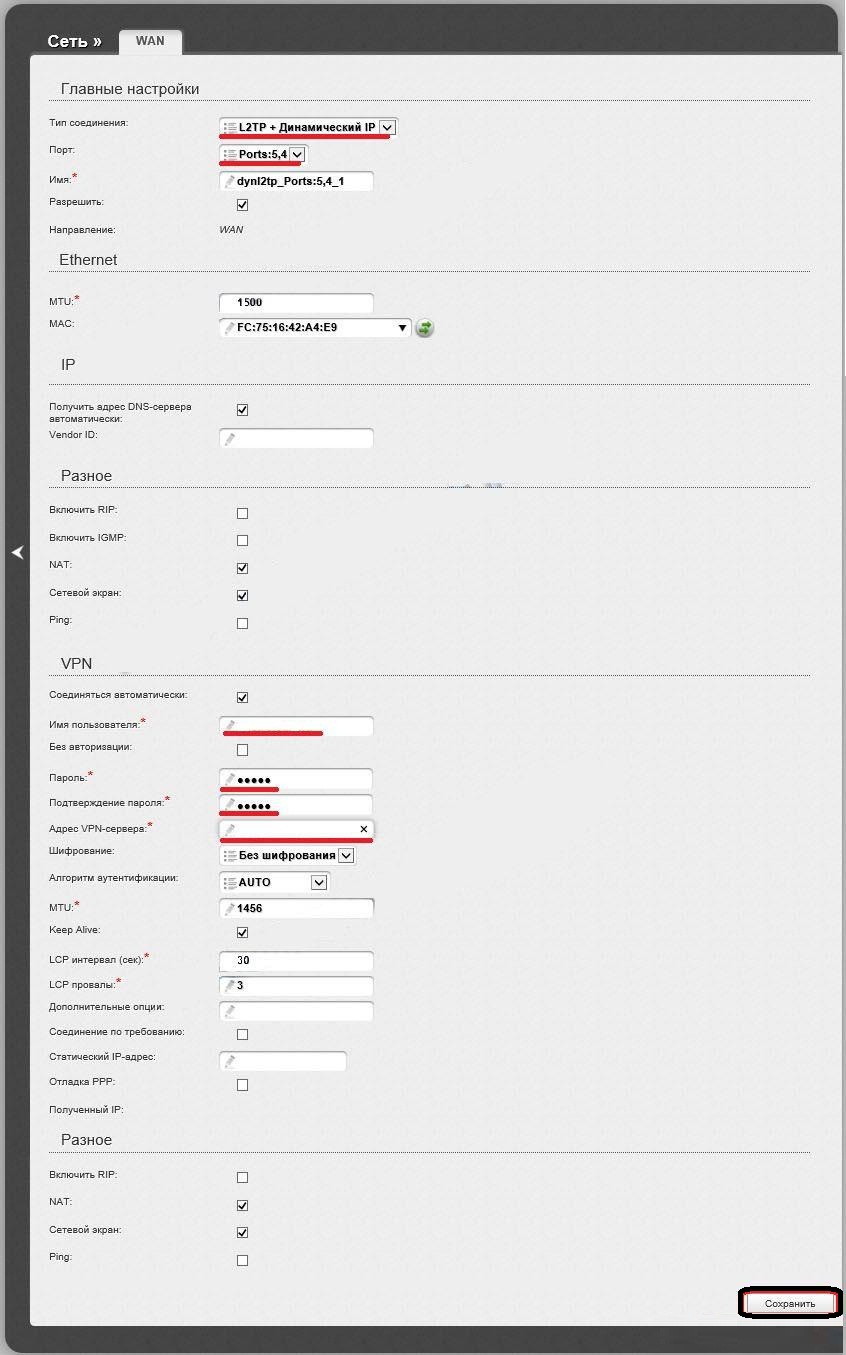Open the connection type dropdown (L2TP + Динамический IP)
The height and width of the screenshot is (1355, 846).
(308, 127)
